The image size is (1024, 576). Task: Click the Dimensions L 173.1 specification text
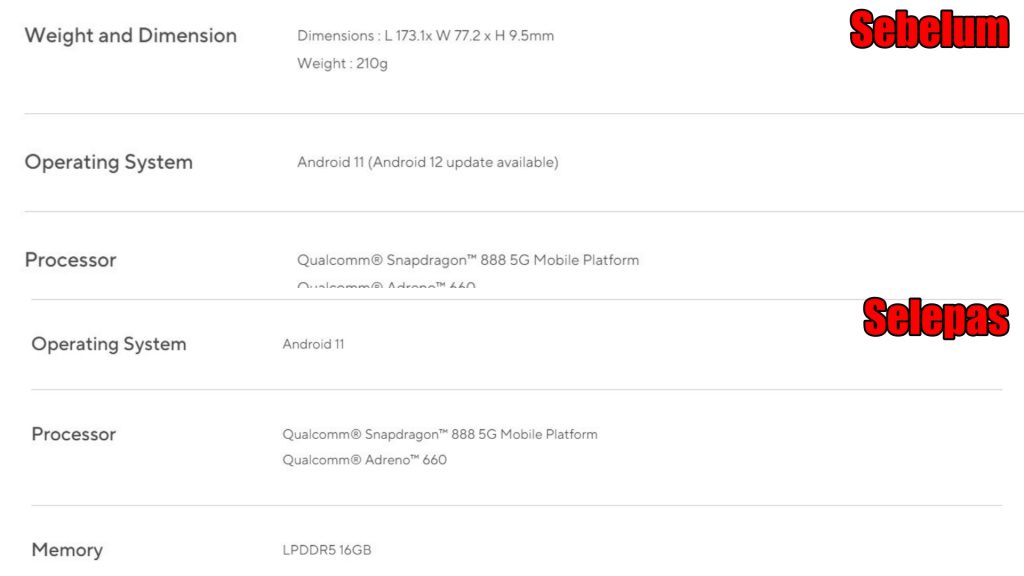pos(425,36)
